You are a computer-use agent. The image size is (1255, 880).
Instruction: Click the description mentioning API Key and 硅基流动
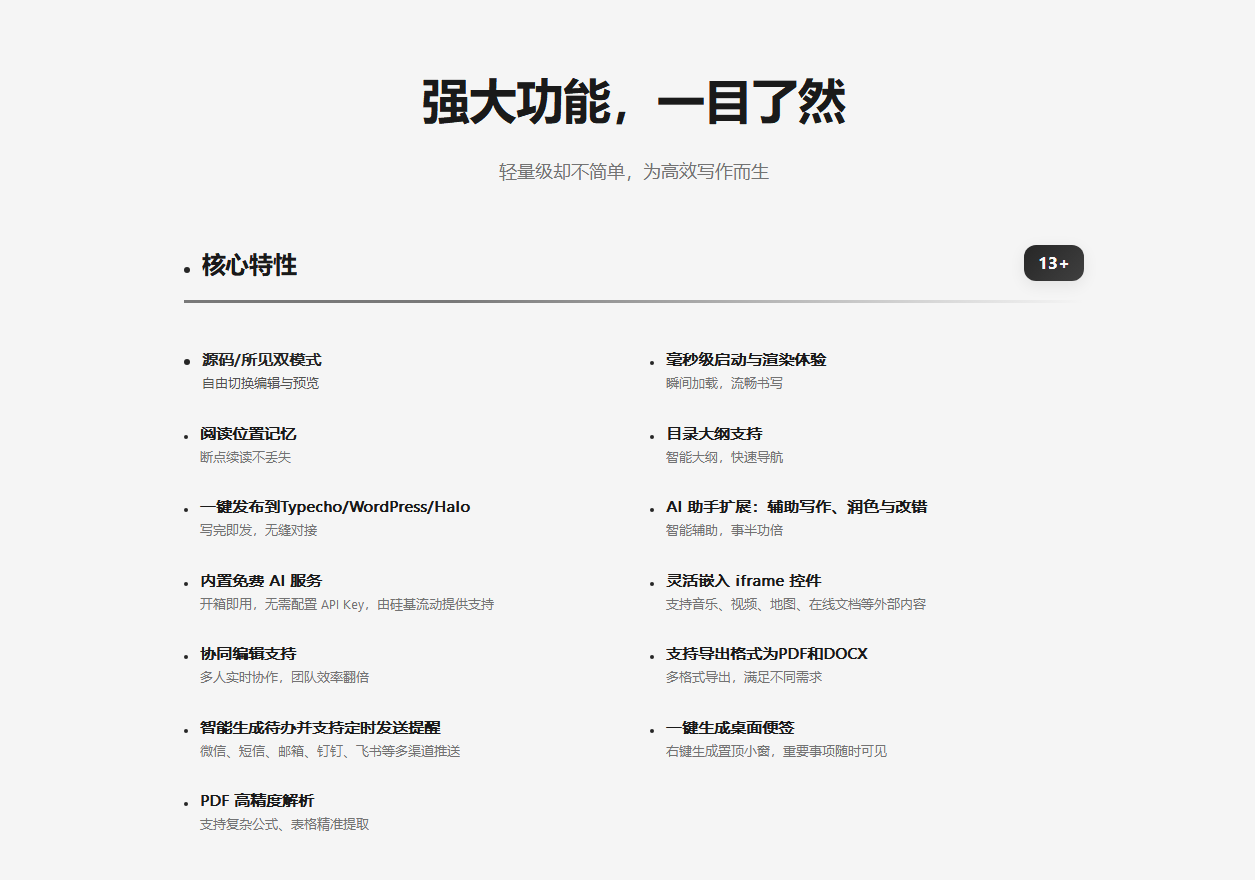click(x=346, y=605)
